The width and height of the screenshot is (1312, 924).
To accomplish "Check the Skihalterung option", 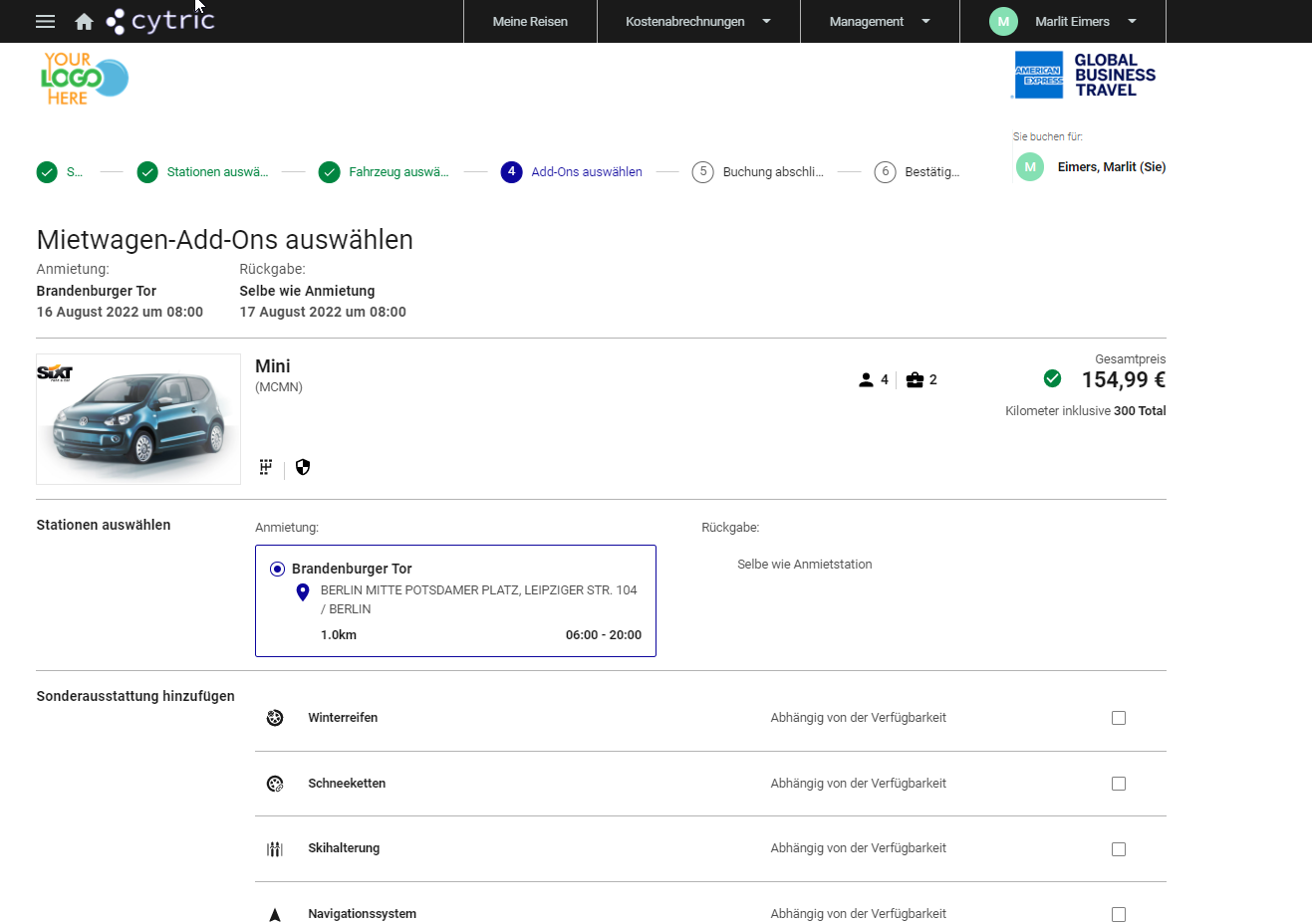I will [1119, 849].
